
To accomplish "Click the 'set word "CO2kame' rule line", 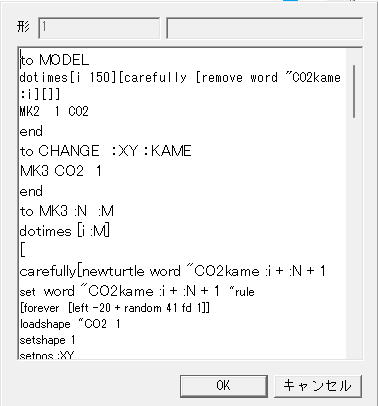I will (x=137, y=291).
